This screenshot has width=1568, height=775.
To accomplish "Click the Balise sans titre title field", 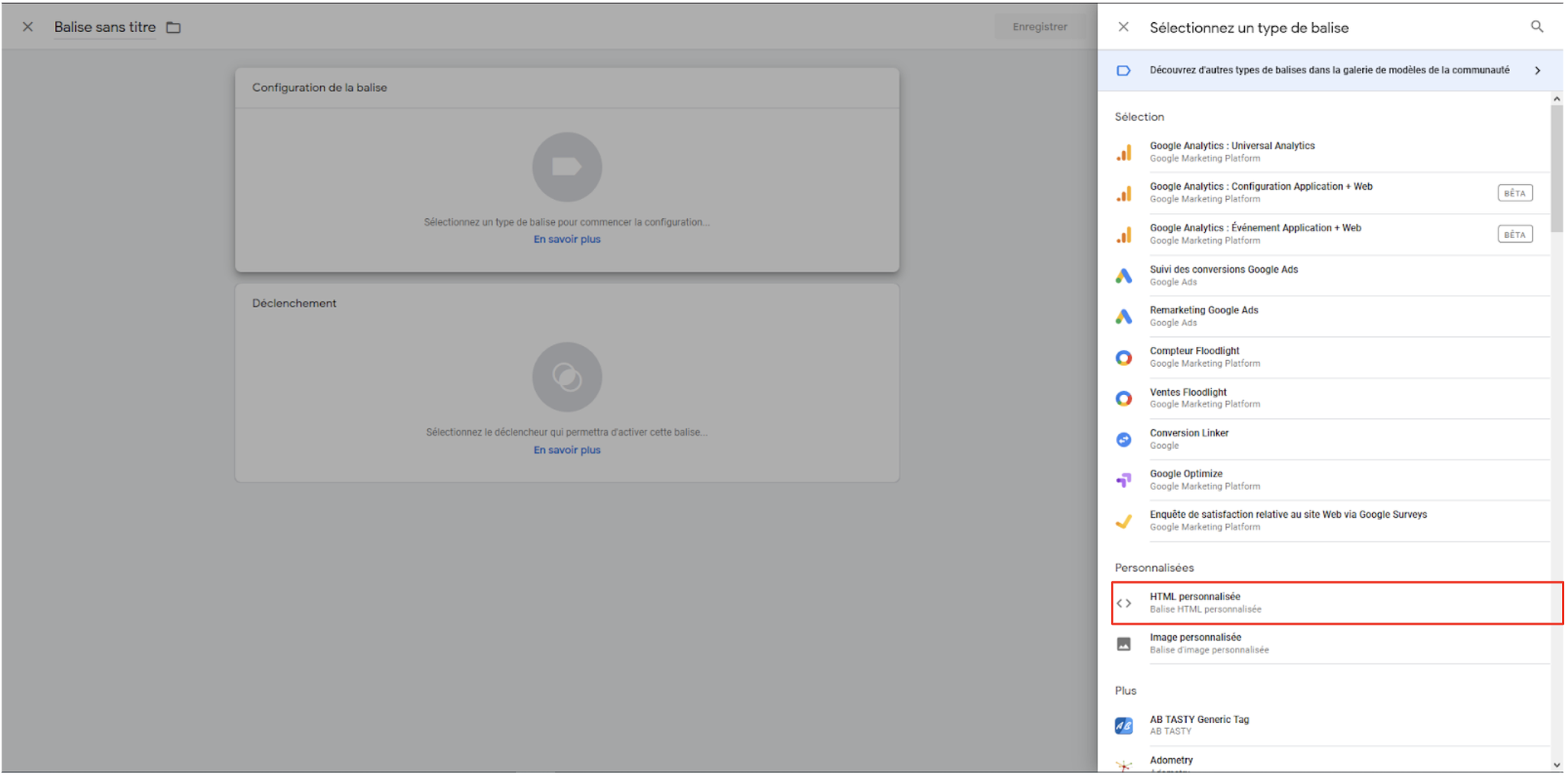I will coord(105,28).
